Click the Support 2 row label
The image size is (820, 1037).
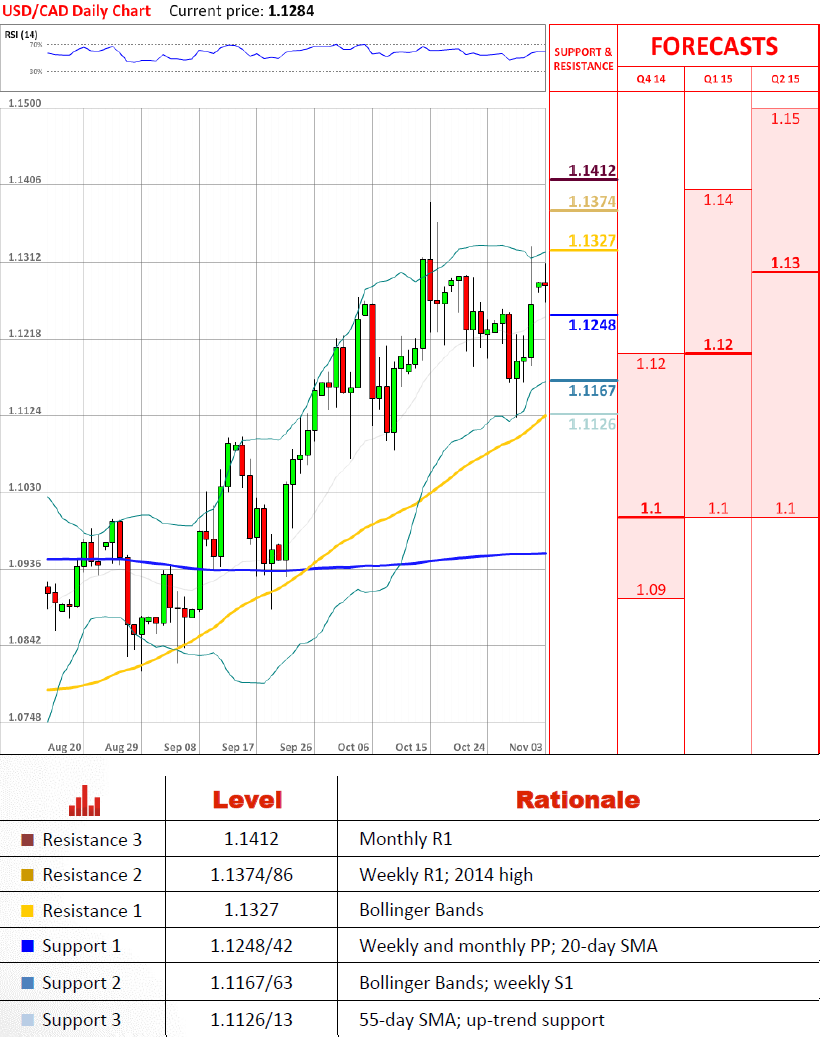[81, 983]
